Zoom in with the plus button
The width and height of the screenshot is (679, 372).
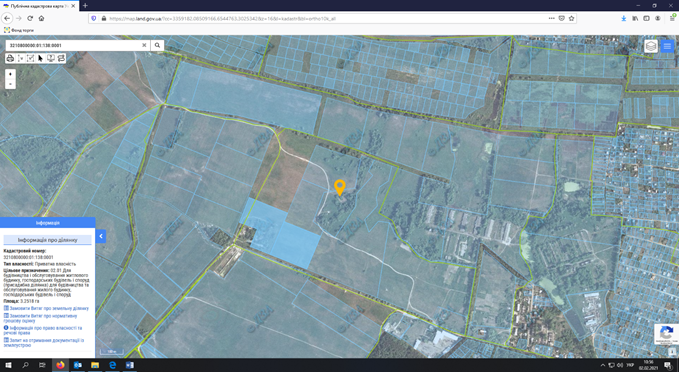click(x=10, y=74)
